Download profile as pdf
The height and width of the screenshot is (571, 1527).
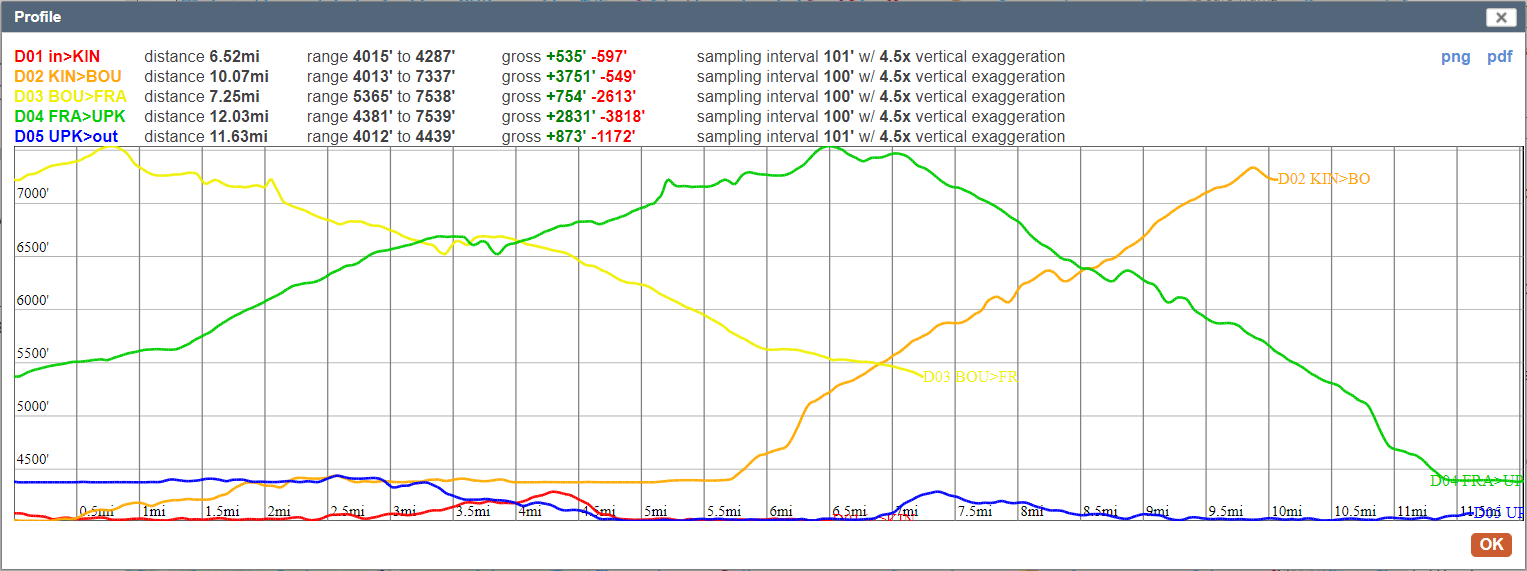coord(1500,57)
